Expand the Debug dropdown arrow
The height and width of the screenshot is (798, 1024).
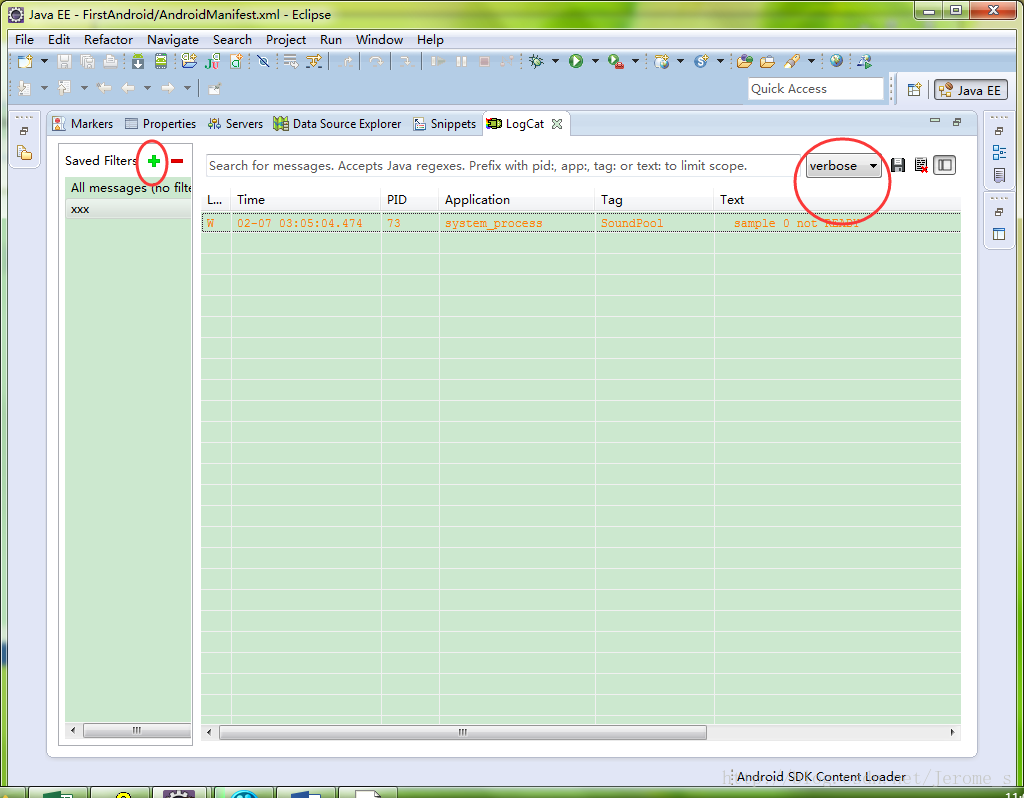tap(555, 61)
